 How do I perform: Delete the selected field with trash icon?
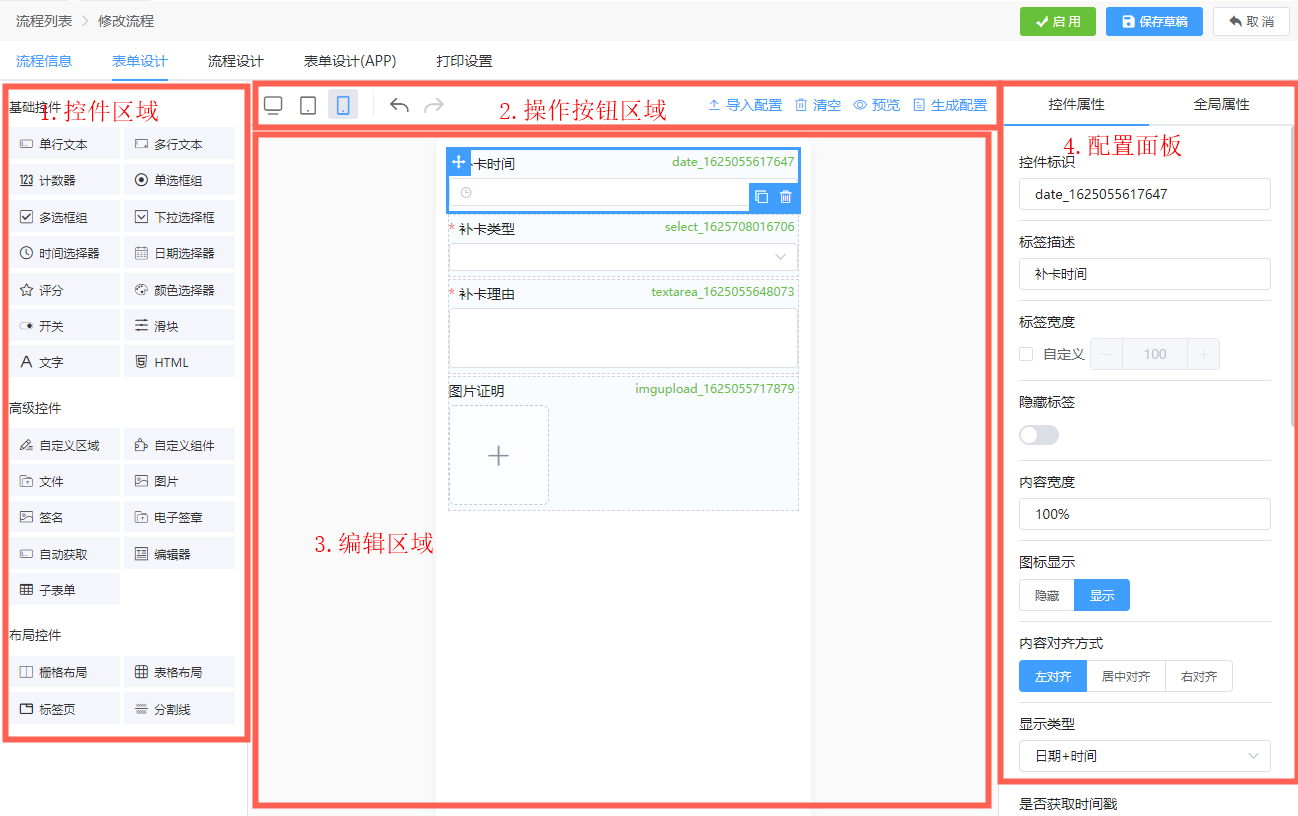coord(786,197)
